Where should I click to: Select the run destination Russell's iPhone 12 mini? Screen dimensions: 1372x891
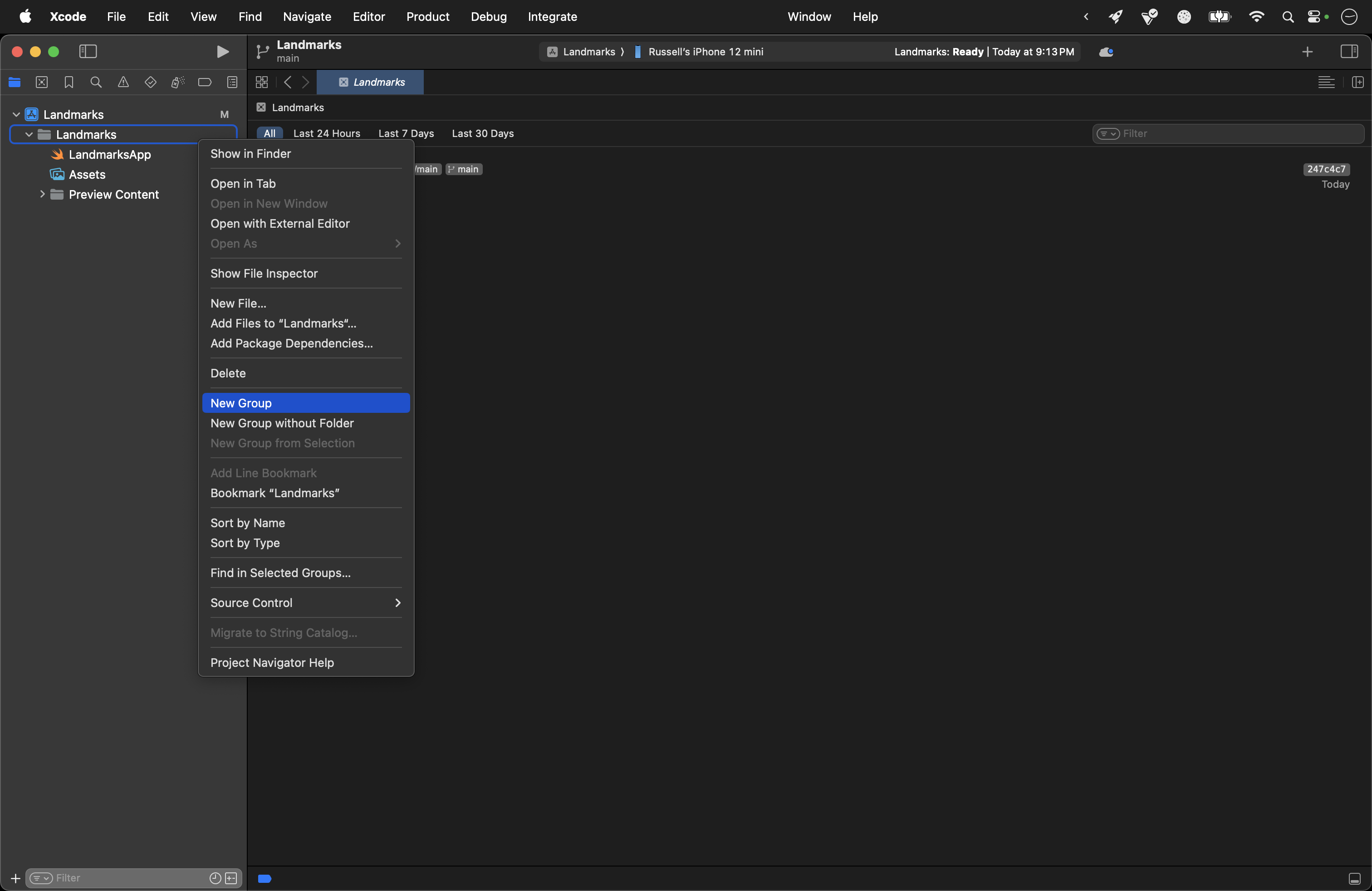[x=706, y=52]
